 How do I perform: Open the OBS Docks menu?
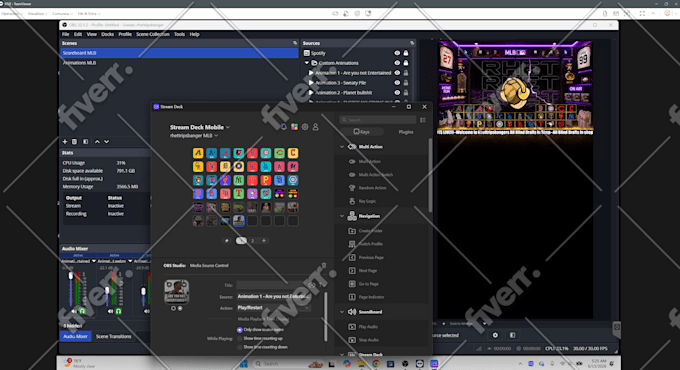(x=107, y=34)
